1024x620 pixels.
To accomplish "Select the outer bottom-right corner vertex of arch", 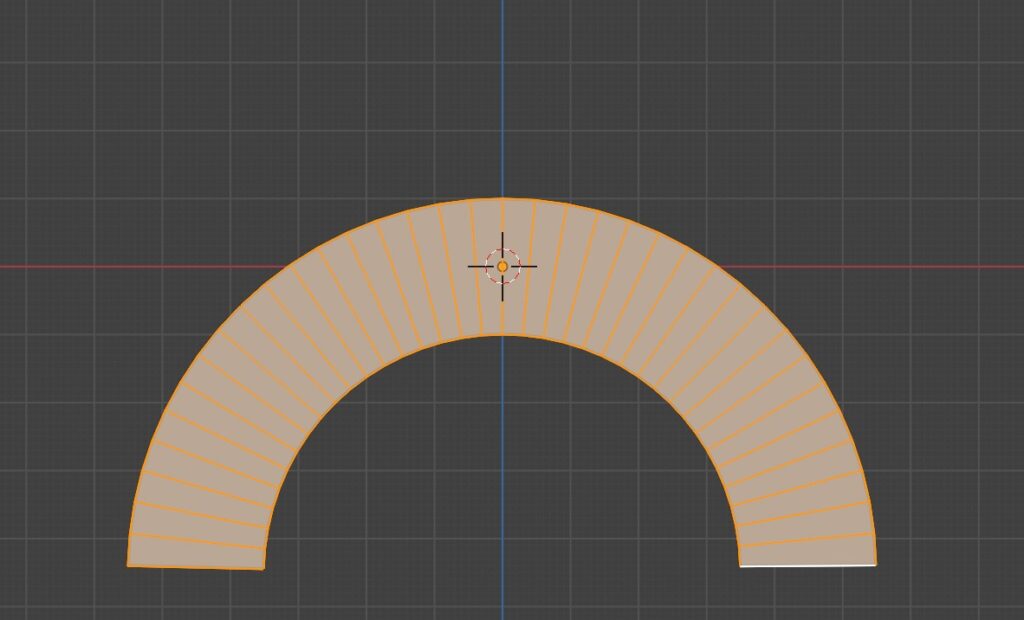I will 876,565.
